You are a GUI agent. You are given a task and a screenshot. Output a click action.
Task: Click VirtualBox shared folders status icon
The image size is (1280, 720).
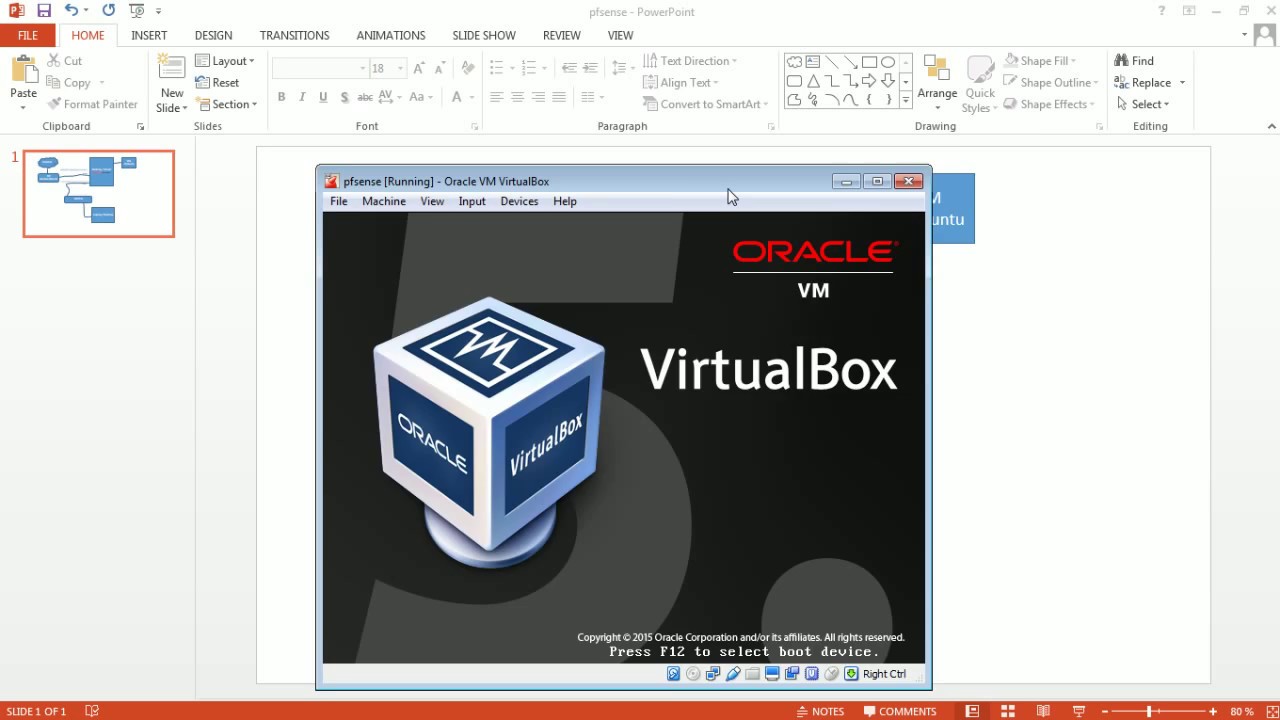pyautogui.click(x=752, y=674)
